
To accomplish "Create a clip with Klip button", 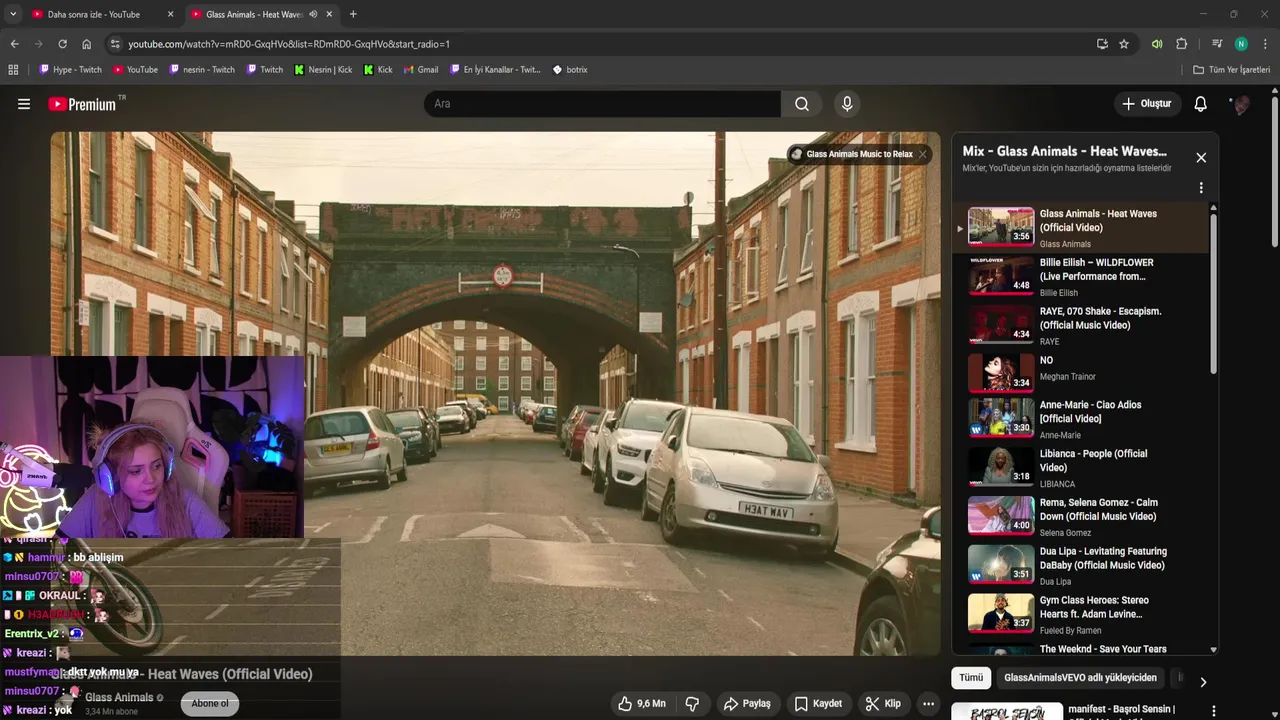I will click(x=883, y=704).
